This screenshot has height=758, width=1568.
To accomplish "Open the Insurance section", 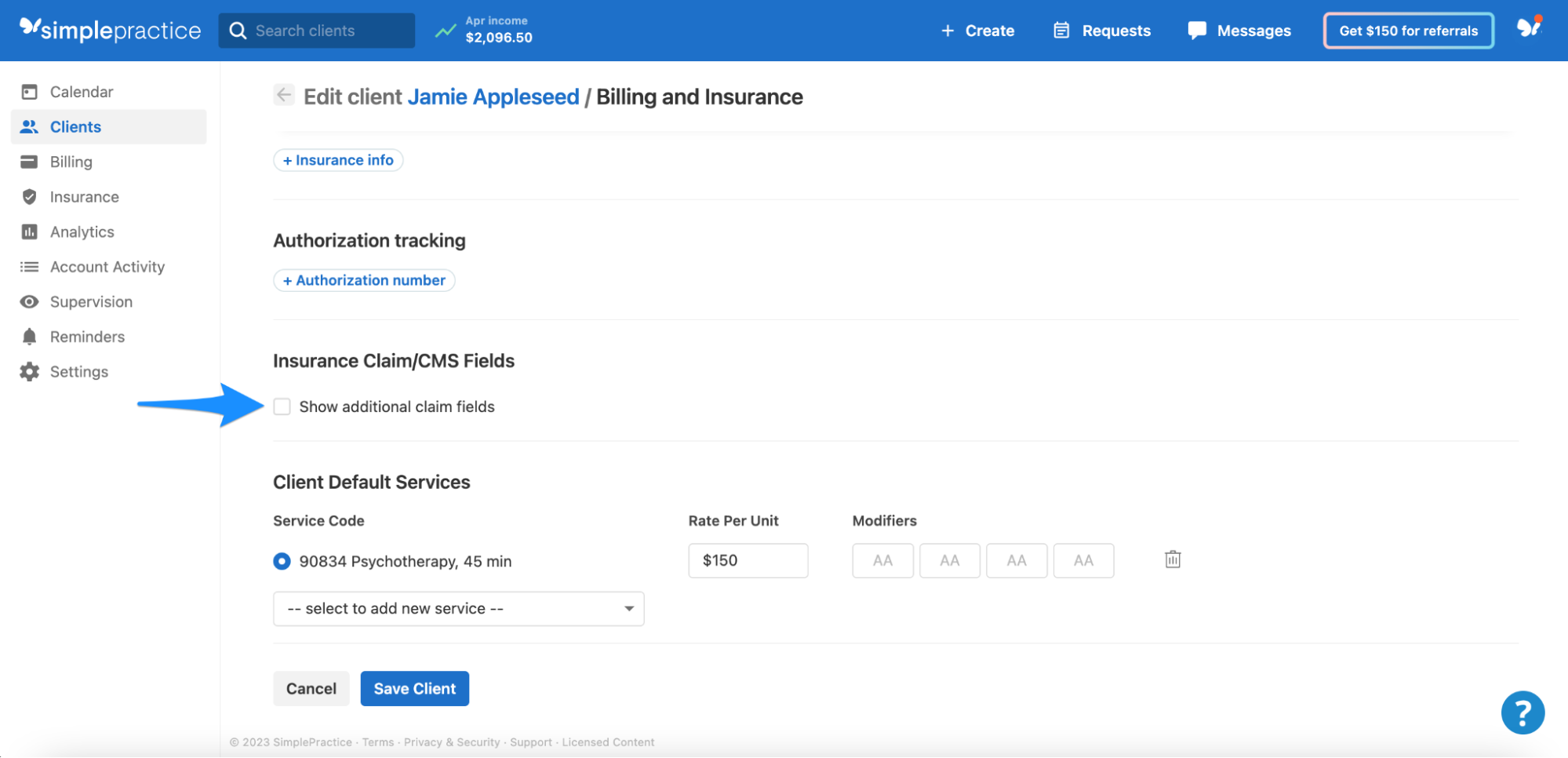I will (84, 196).
